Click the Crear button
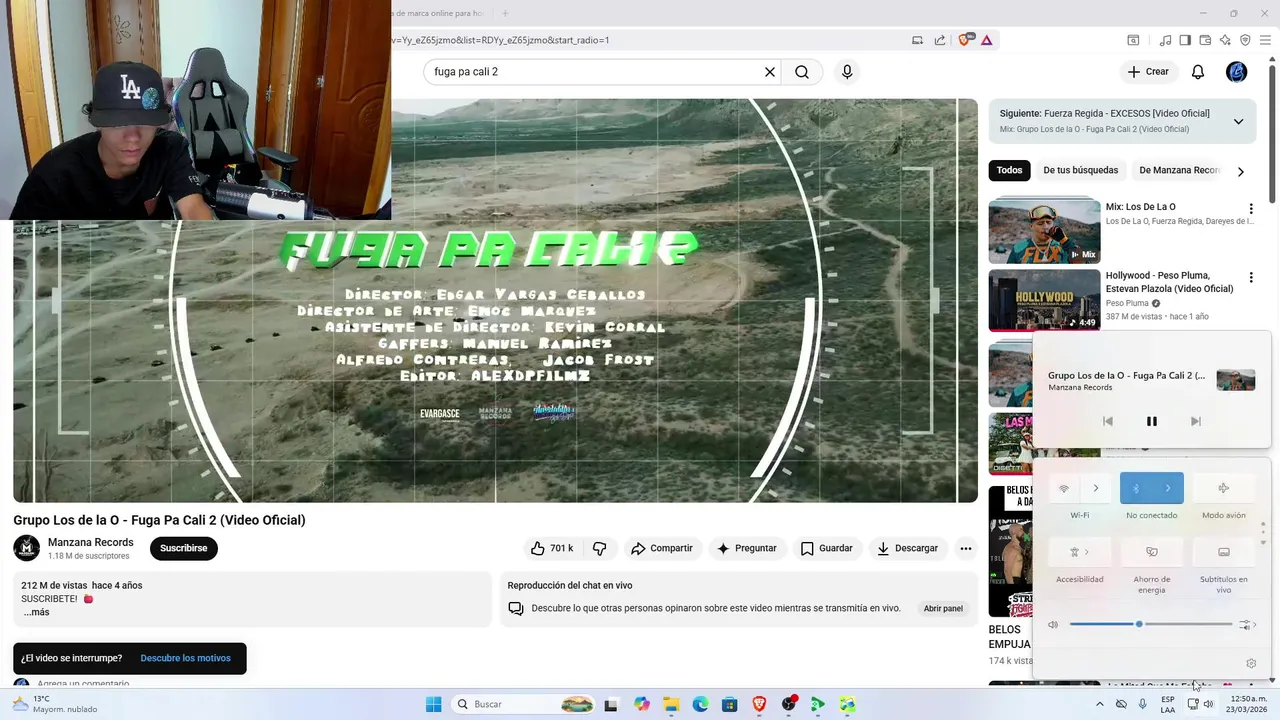The height and width of the screenshot is (720, 1280). click(x=1148, y=72)
